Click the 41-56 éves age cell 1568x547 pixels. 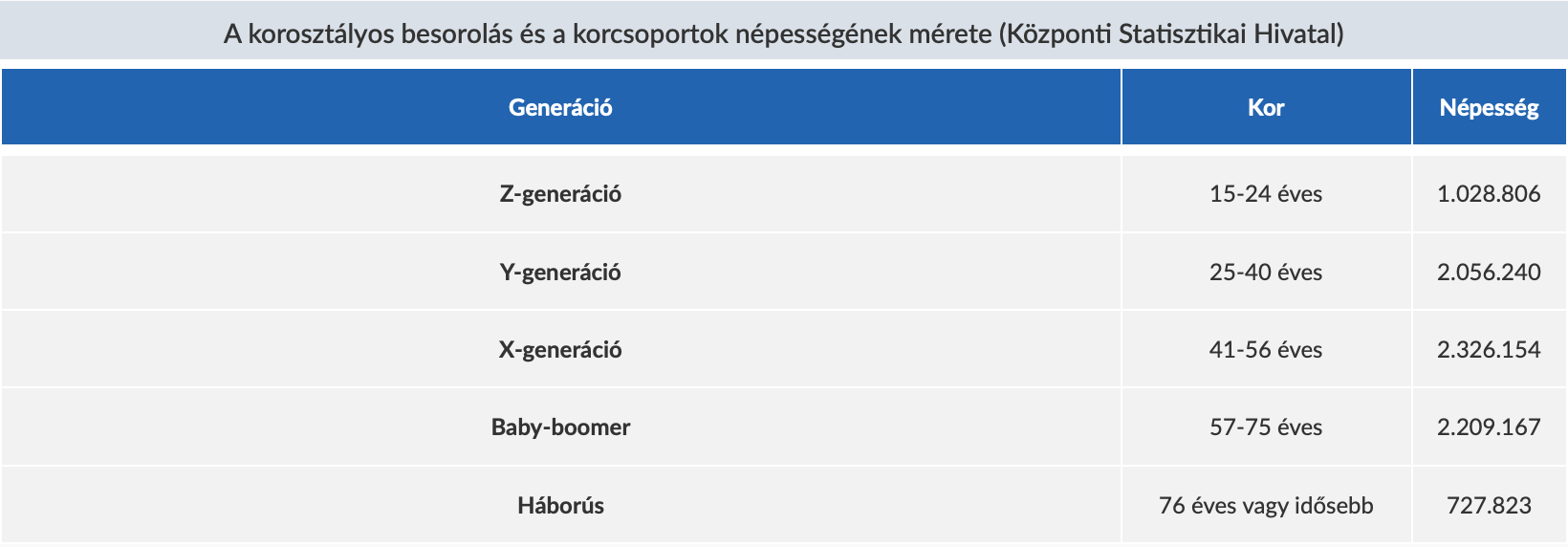click(x=1266, y=350)
